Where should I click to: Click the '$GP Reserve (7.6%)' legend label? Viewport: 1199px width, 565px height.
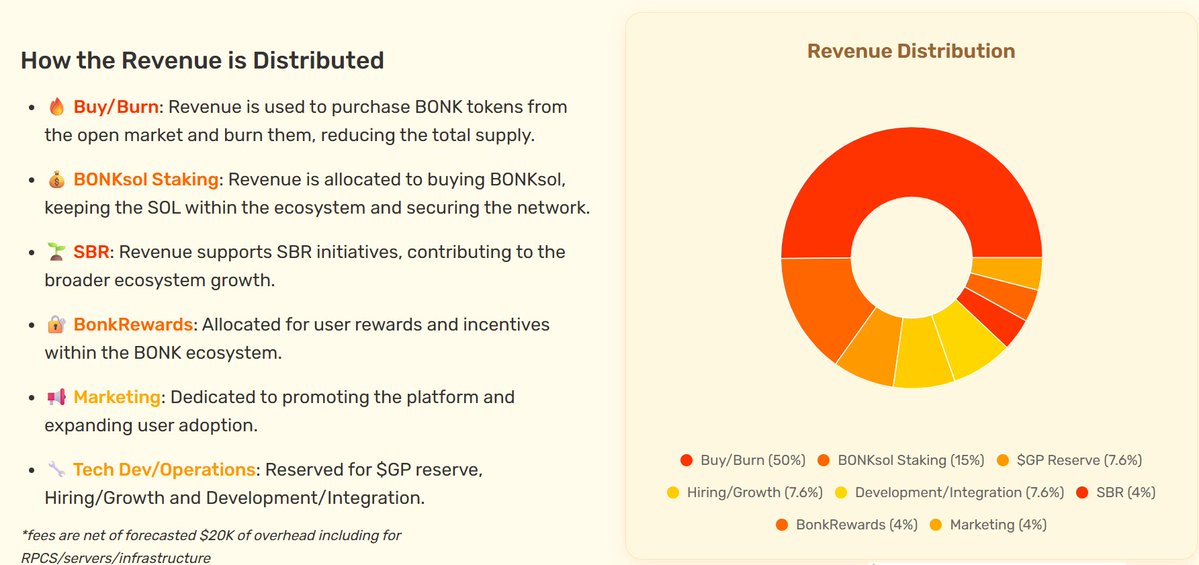click(1079, 460)
